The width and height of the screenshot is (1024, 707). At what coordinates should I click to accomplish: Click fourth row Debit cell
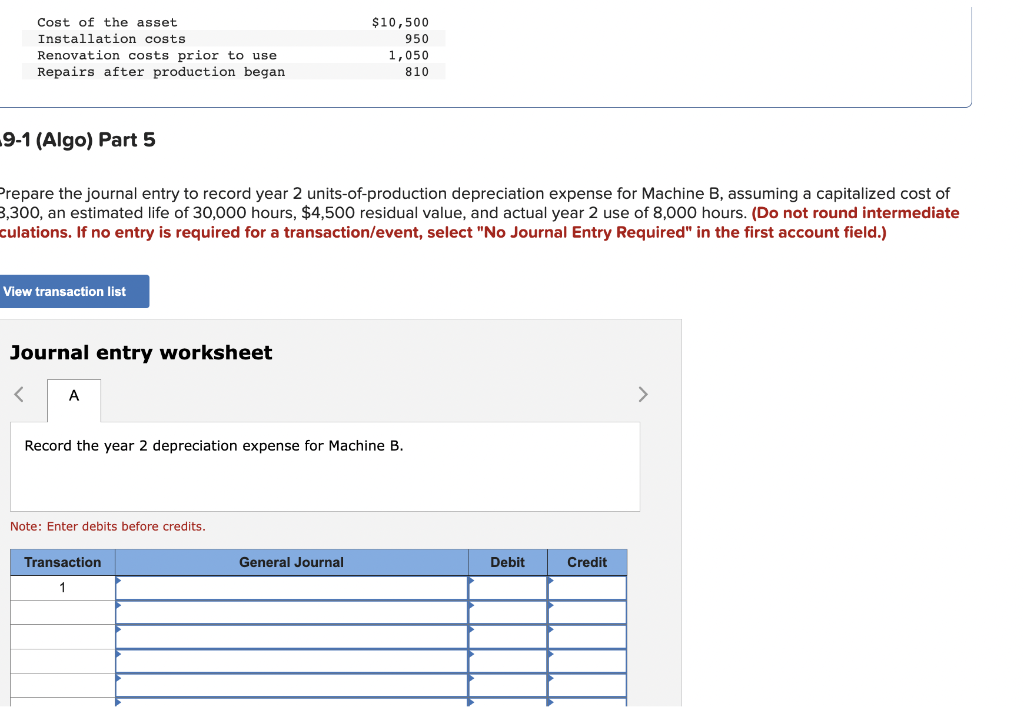point(507,661)
